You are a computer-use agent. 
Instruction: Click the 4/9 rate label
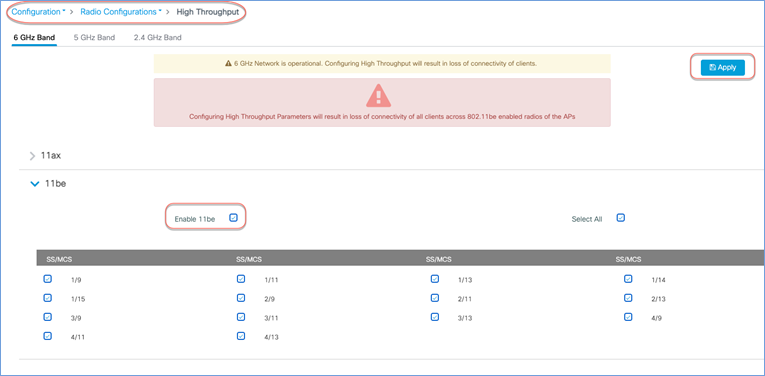(x=657, y=318)
